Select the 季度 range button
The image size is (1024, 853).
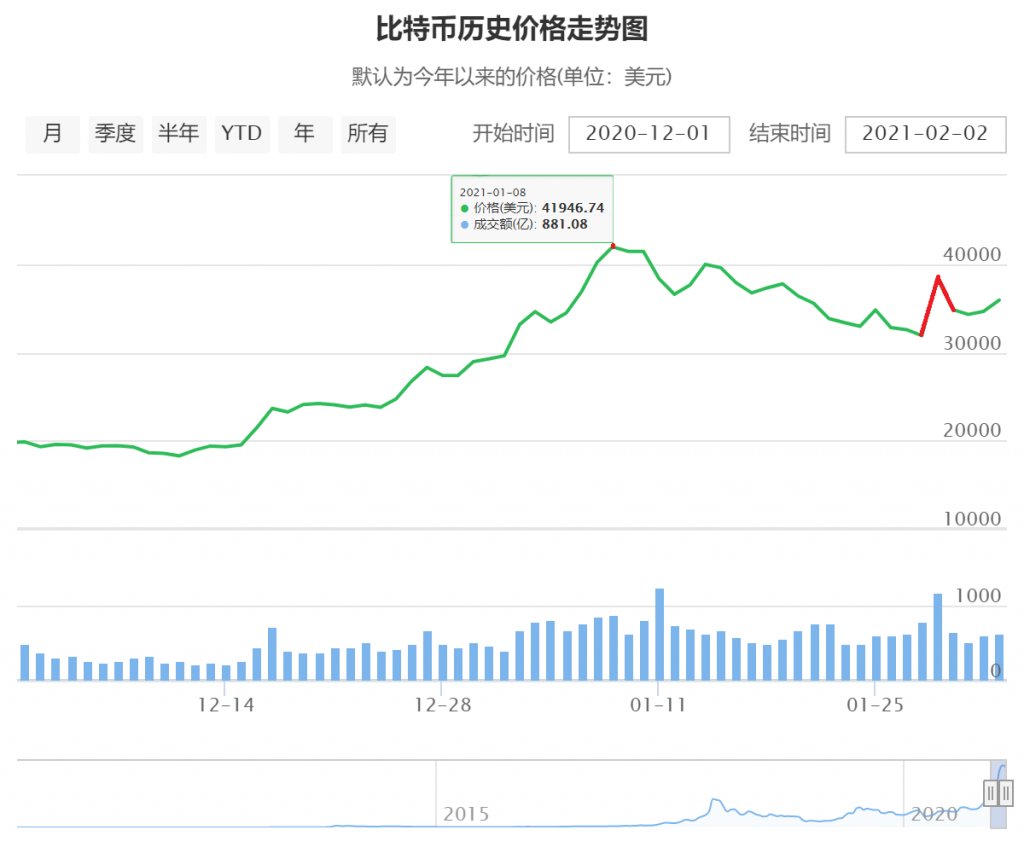115,134
